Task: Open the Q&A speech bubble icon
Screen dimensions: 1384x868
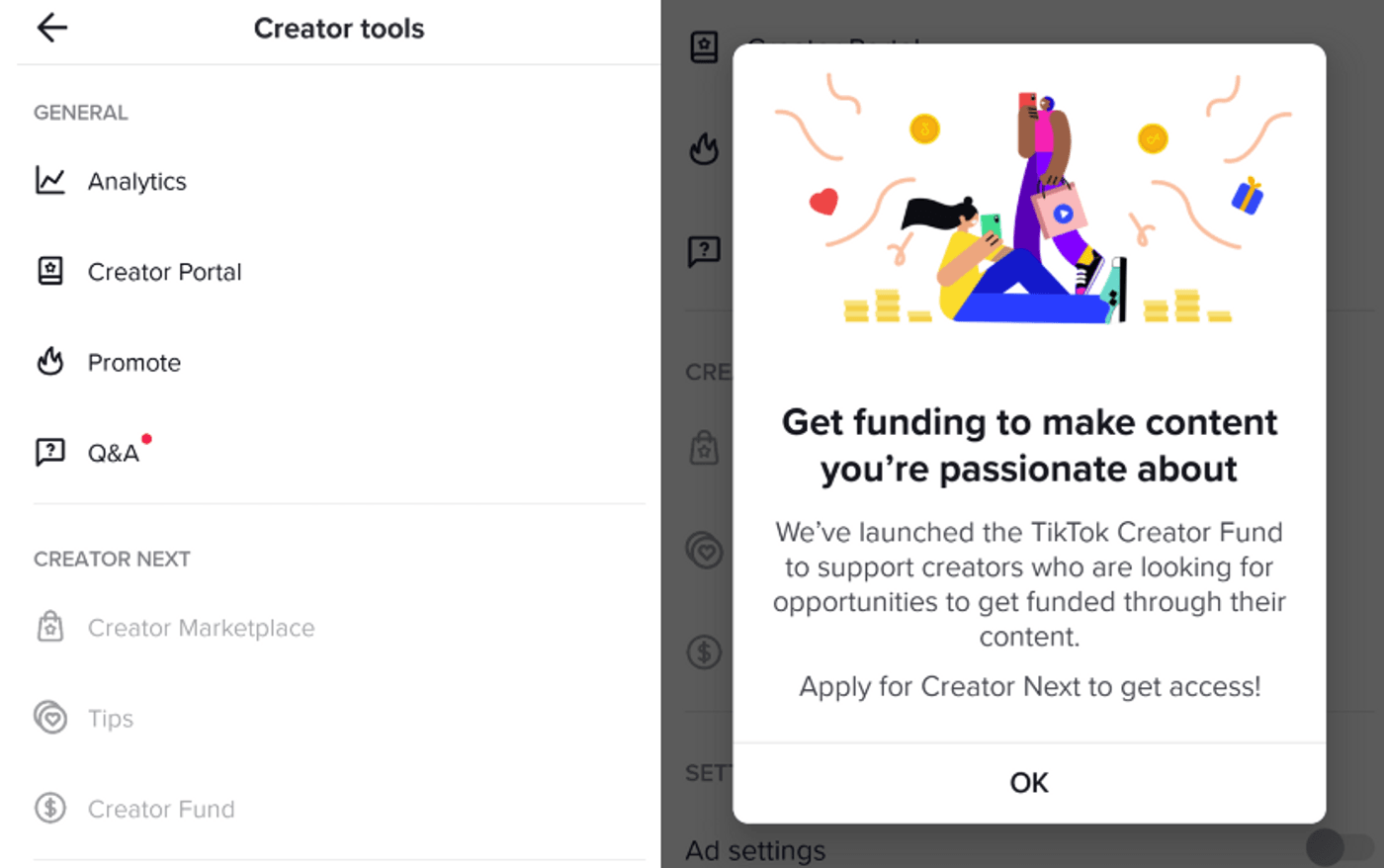Action: pos(50,452)
